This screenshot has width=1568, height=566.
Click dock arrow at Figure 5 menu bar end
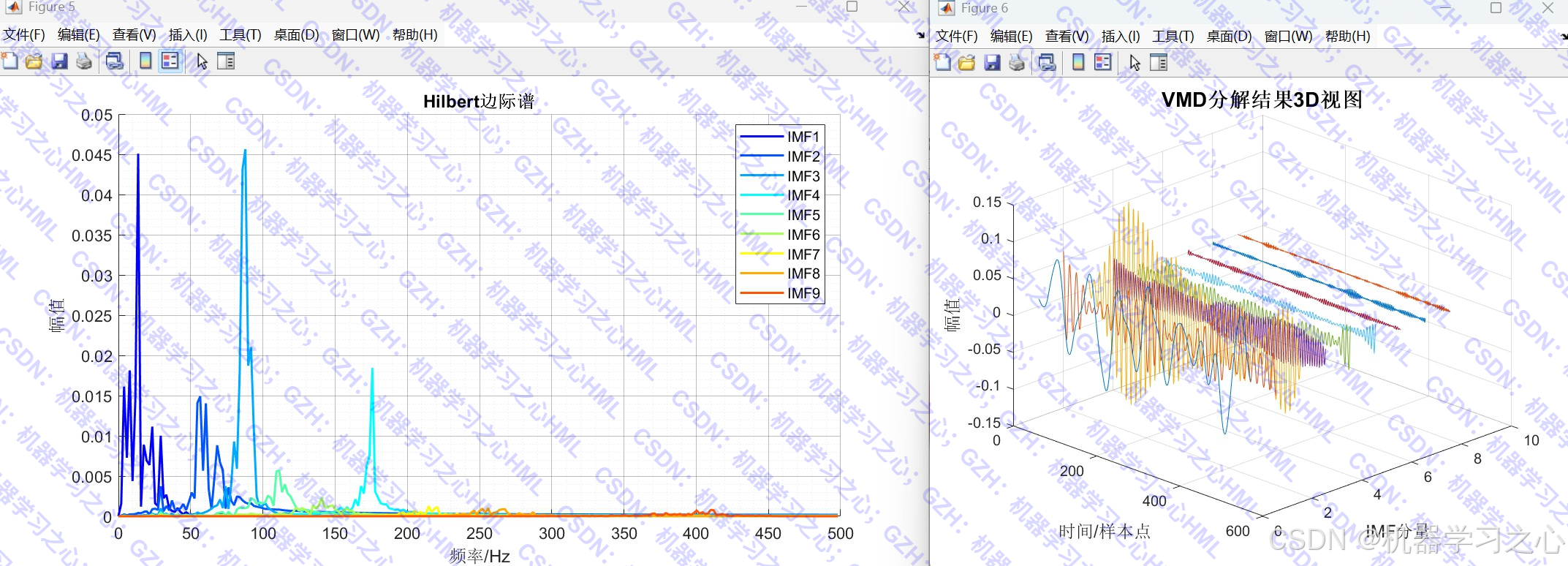pos(920,34)
